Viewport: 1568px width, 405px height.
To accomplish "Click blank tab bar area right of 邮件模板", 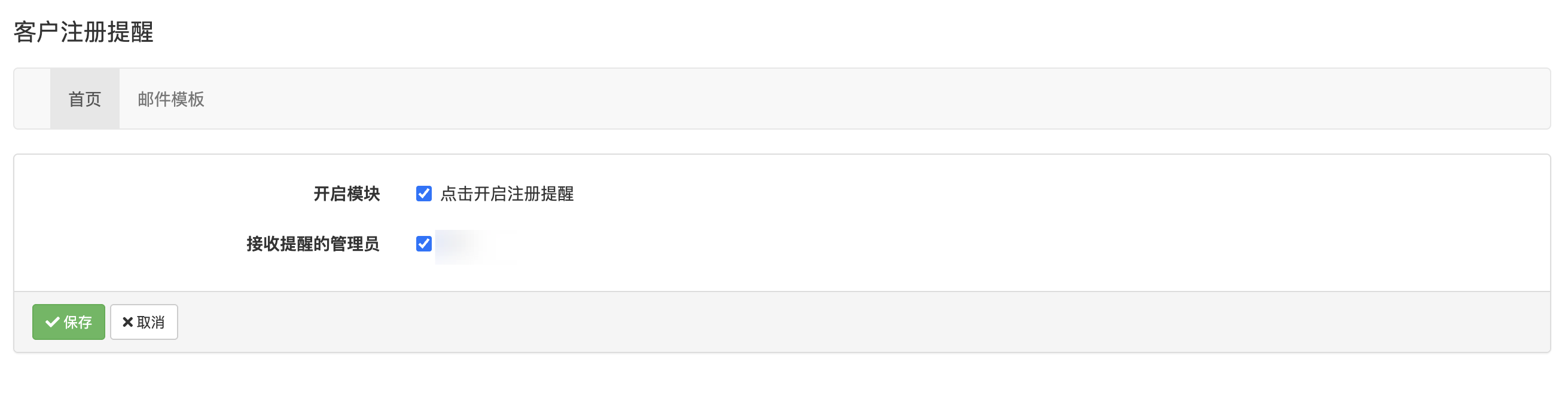I will [x=852, y=99].
